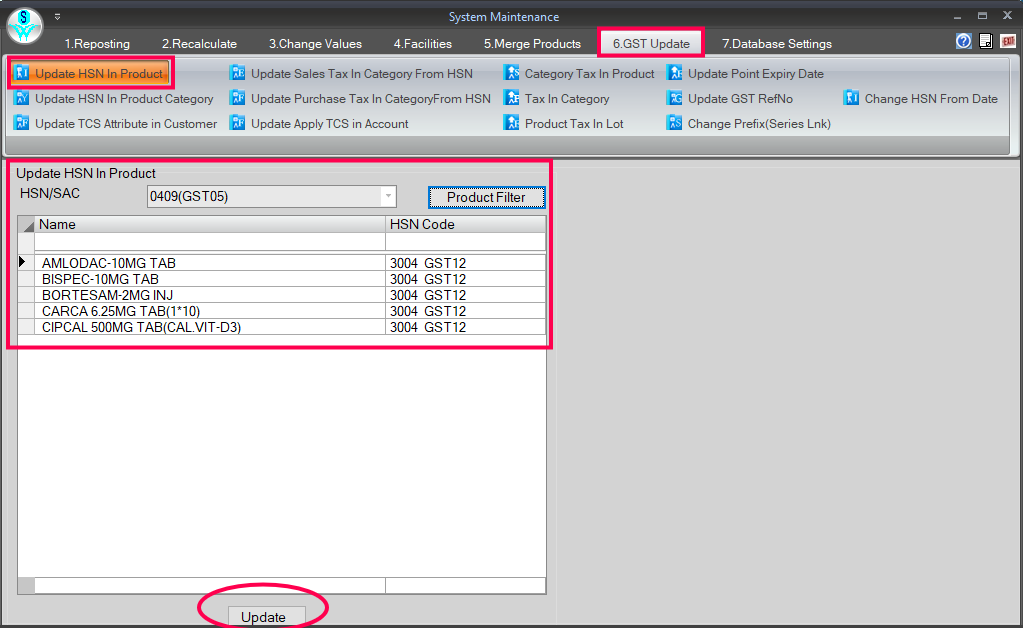Sort by the HSN Code column header
This screenshot has height=628, width=1023.
(465, 225)
